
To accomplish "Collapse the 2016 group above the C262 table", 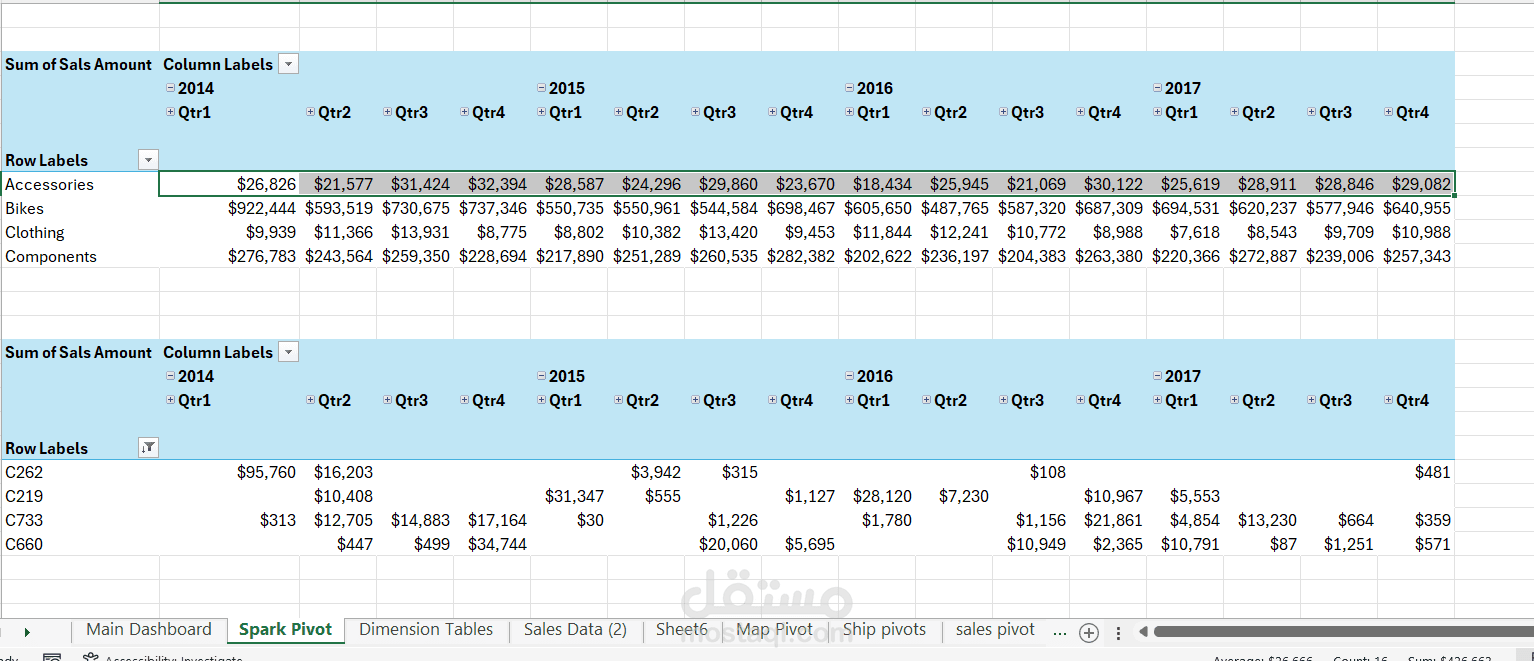I will pos(849,376).
